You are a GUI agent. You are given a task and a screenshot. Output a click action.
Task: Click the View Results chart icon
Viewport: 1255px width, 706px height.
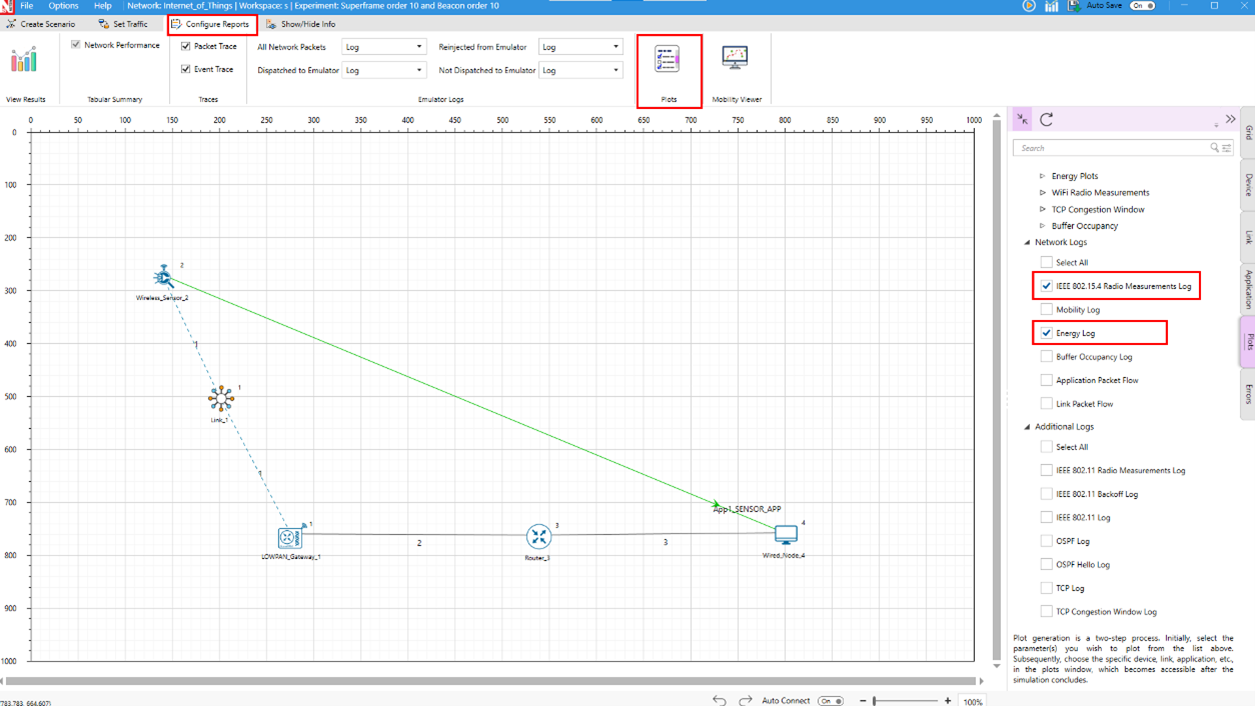click(24, 61)
